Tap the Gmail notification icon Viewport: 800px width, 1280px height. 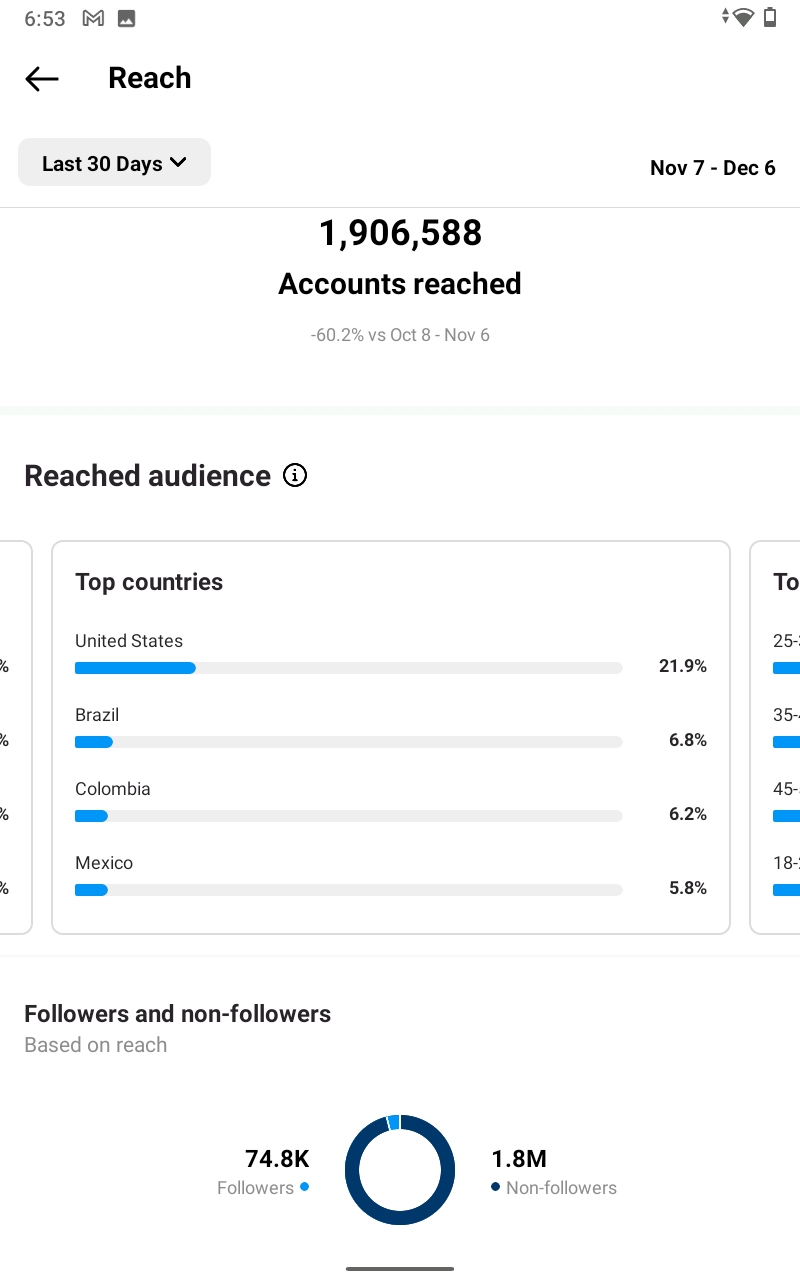93,18
